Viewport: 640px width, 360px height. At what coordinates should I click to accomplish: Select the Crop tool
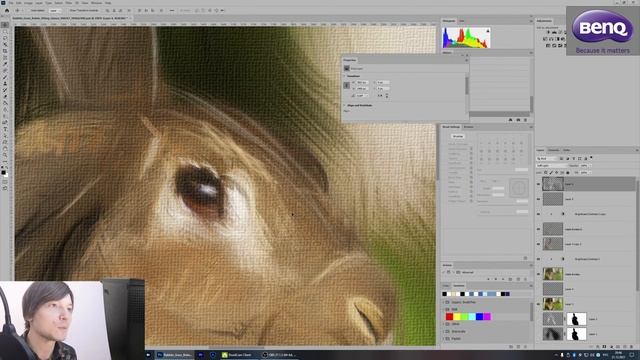tap(5, 51)
